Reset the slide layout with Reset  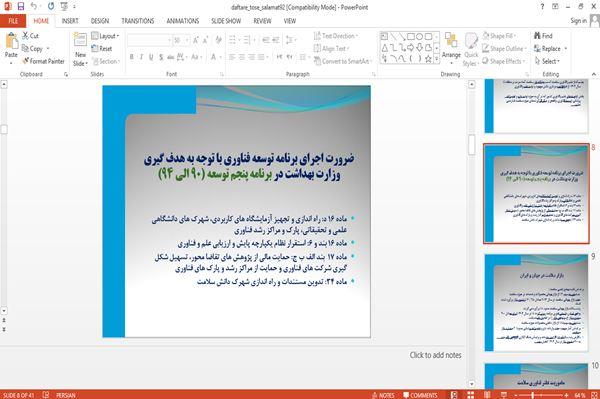tap(102, 49)
